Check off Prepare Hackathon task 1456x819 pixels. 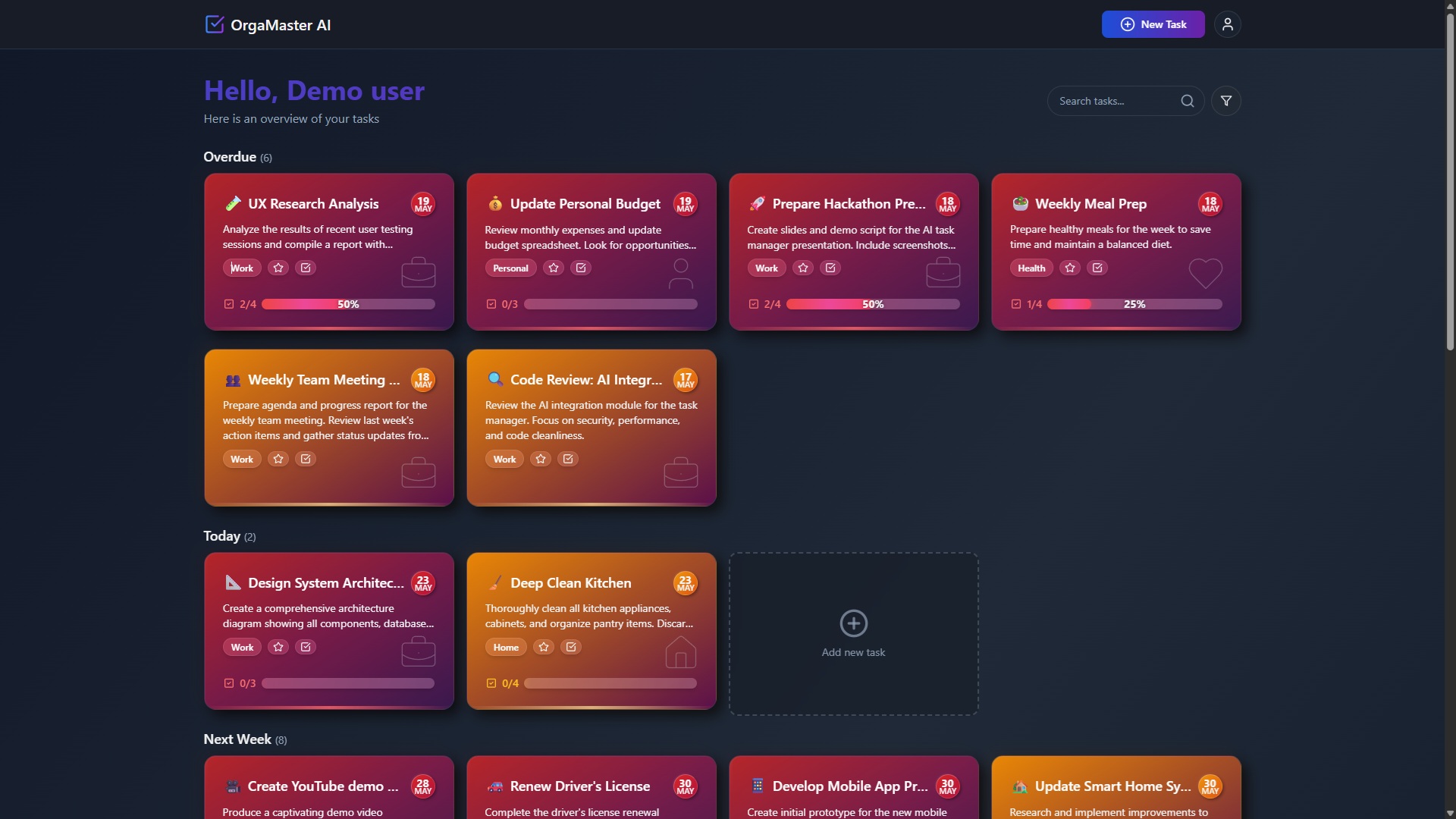830,268
